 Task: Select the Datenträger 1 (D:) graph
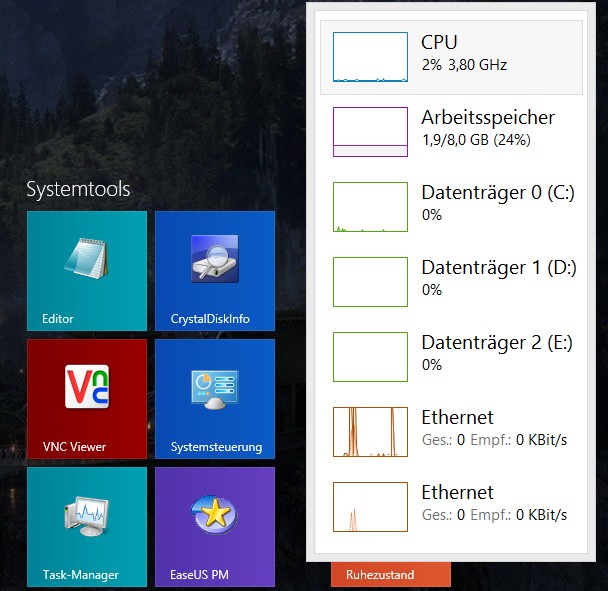[370, 282]
